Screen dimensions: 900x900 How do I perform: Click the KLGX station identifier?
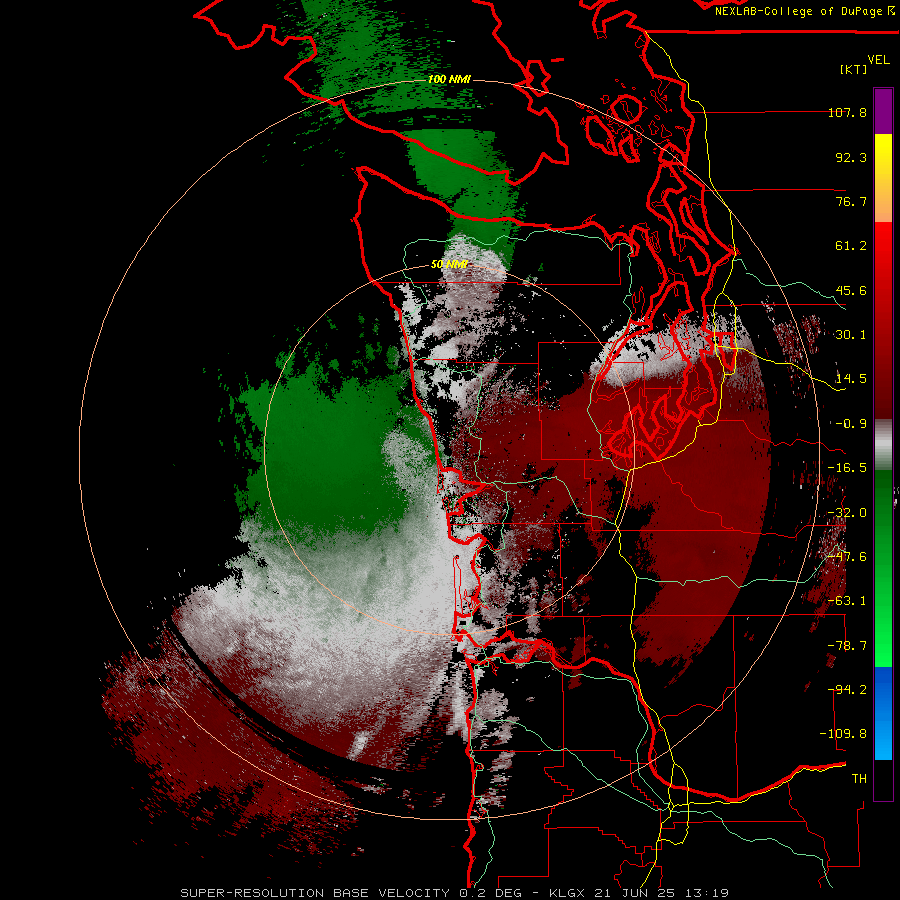coord(567,893)
